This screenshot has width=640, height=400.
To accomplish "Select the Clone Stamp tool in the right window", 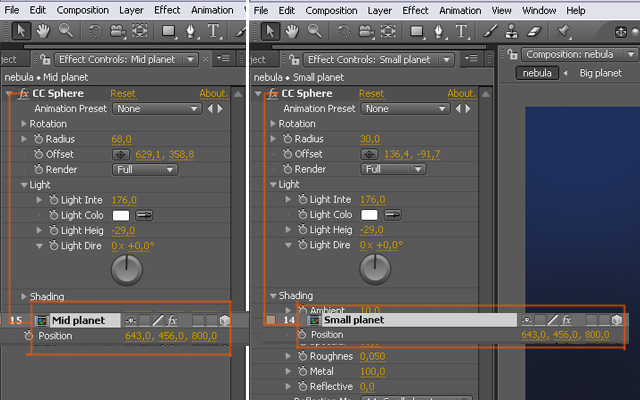I will click(511, 31).
